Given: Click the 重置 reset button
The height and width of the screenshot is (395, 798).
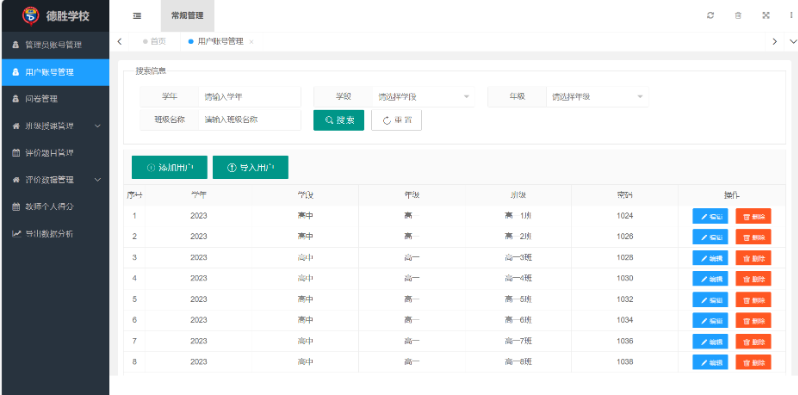Looking at the screenshot, I should (x=396, y=120).
